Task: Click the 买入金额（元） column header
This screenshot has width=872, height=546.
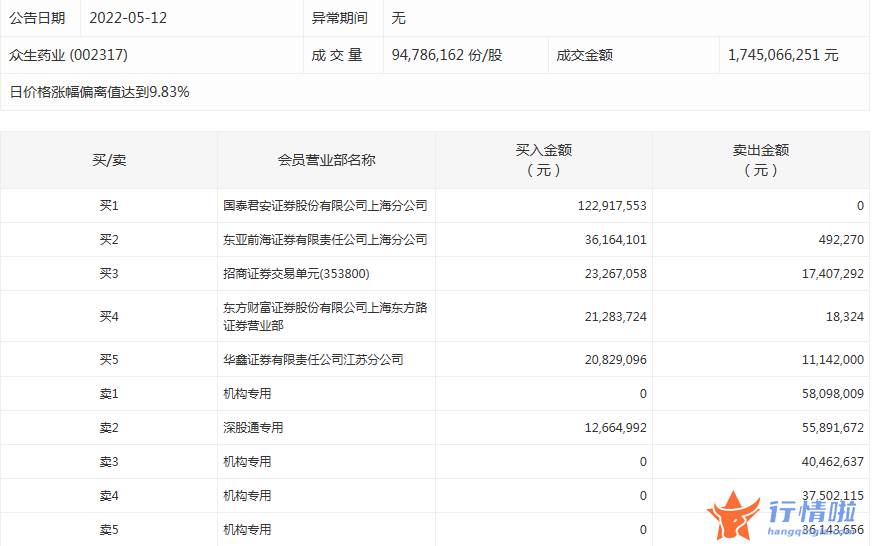Action: pos(544,160)
